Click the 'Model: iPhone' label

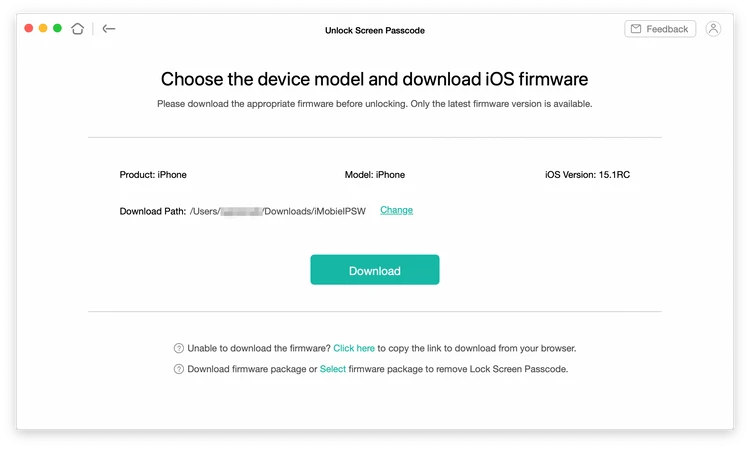click(x=375, y=175)
